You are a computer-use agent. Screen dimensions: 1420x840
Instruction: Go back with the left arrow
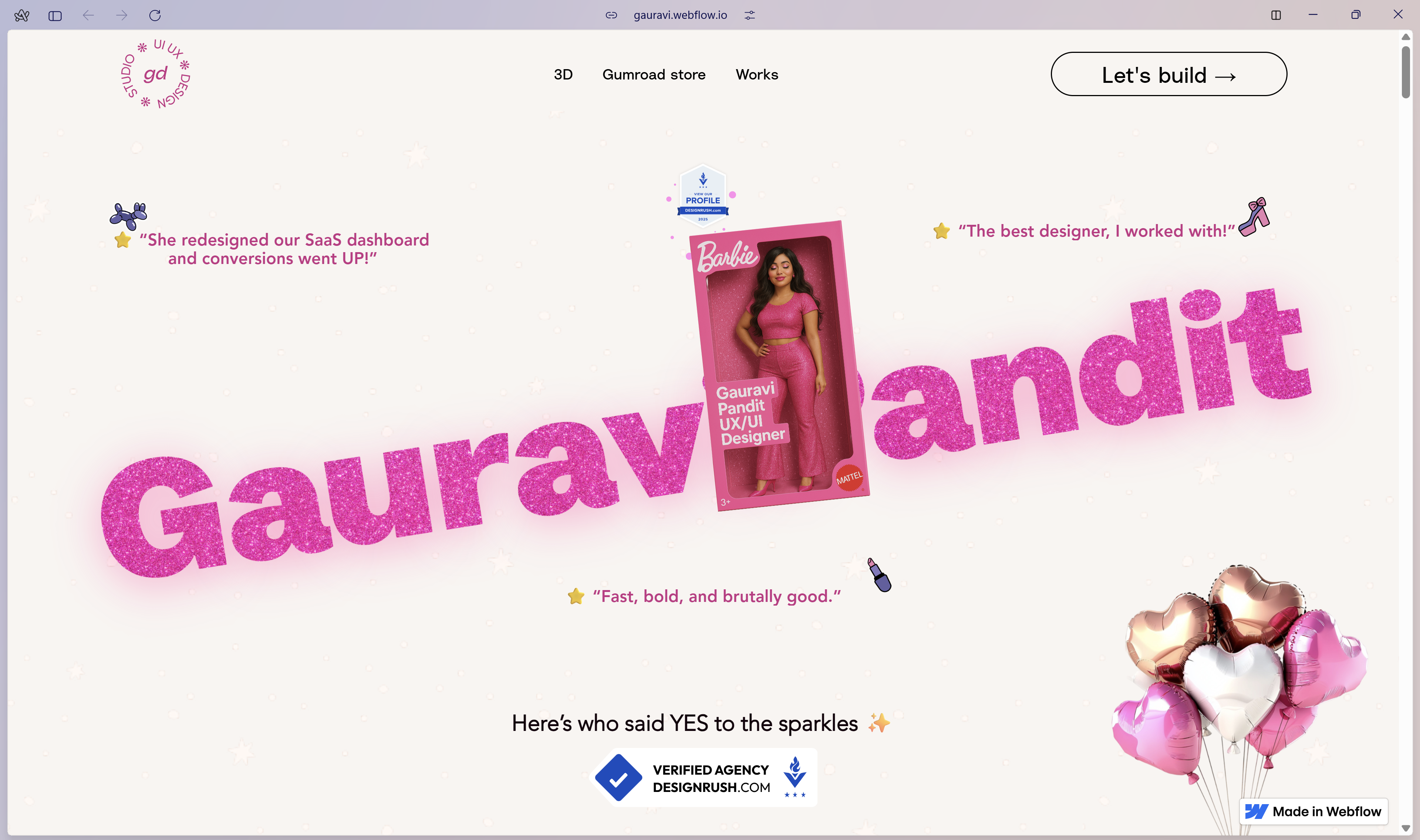point(88,15)
